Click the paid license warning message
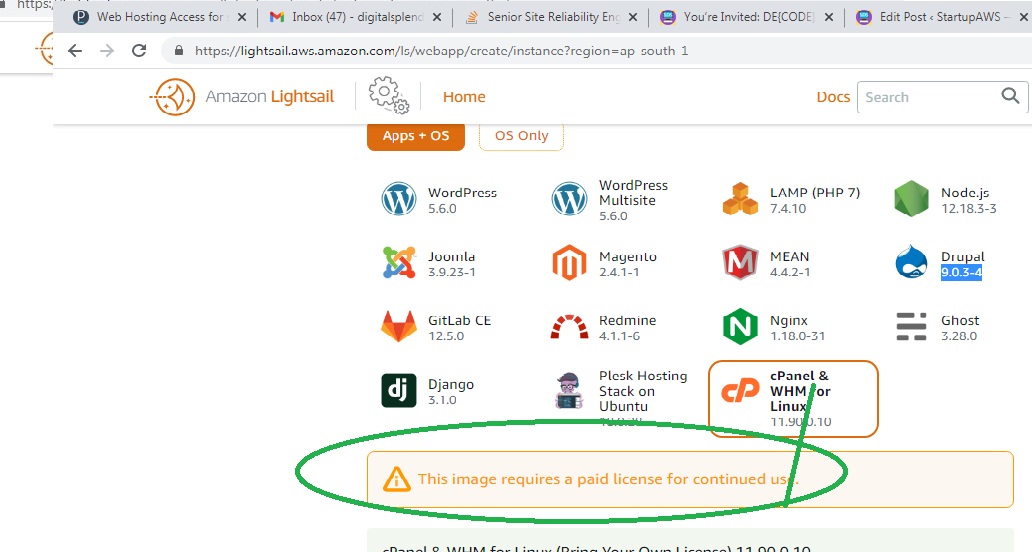The width and height of the screenshot is (1032, 552). pos(607,479)
